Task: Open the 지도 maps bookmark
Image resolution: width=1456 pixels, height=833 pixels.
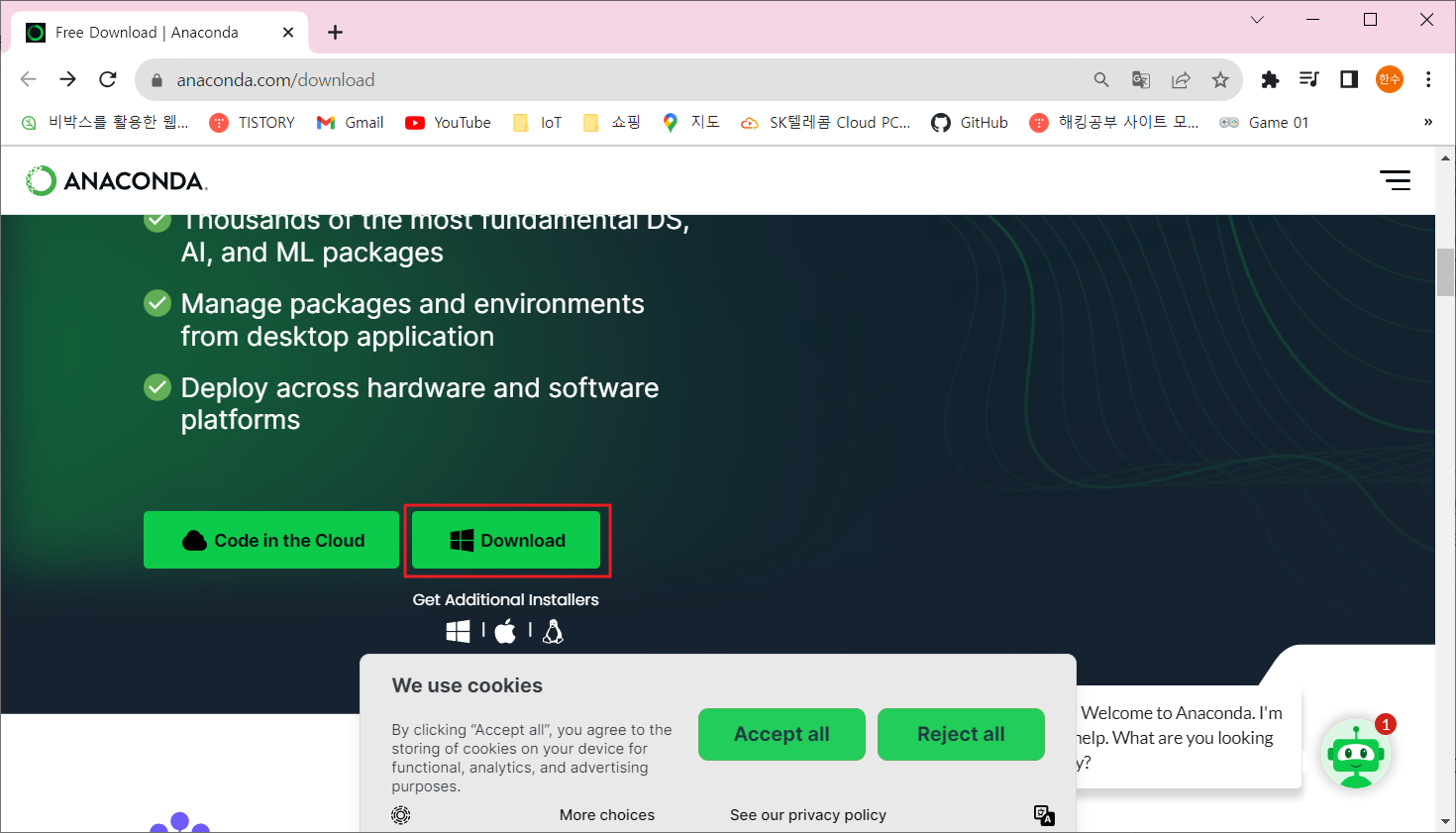Action: 690,123
